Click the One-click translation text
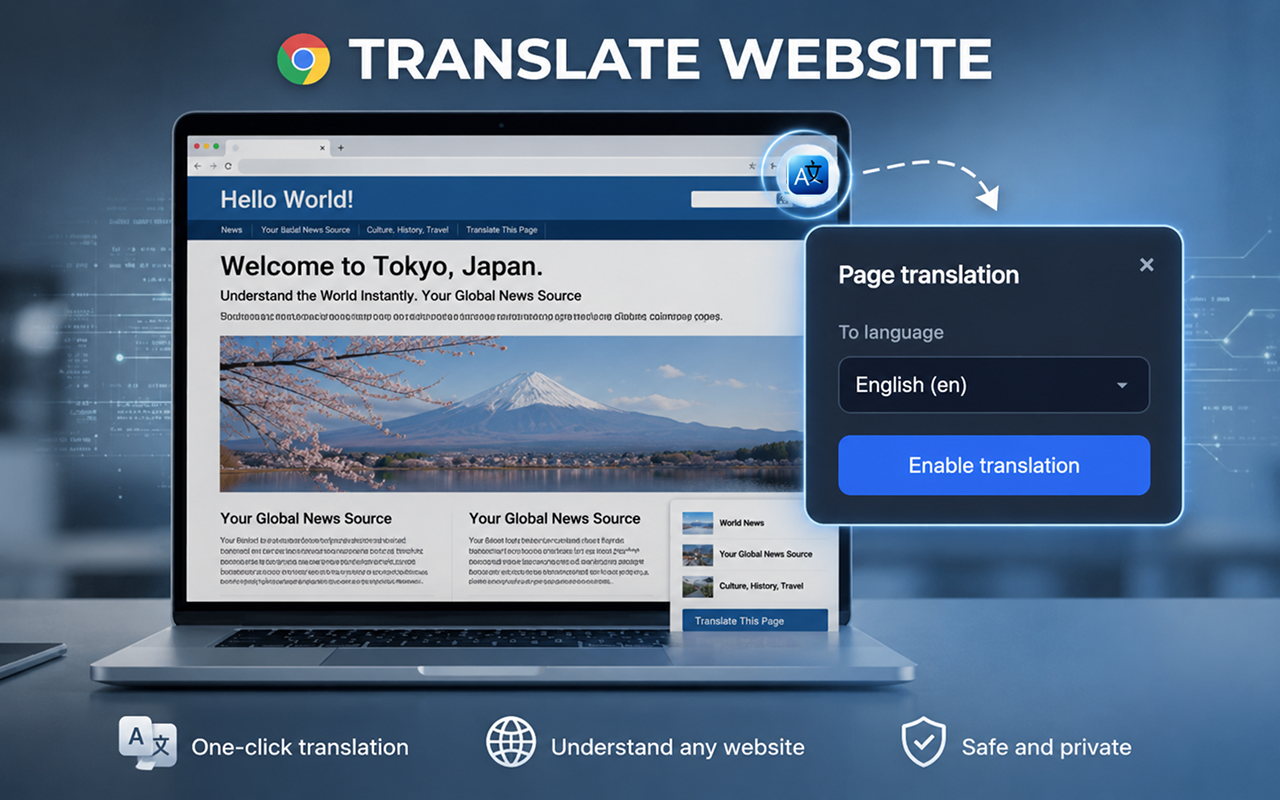Screen dimensions: 1280x800 pyautogui.click(x=300, y=747)
